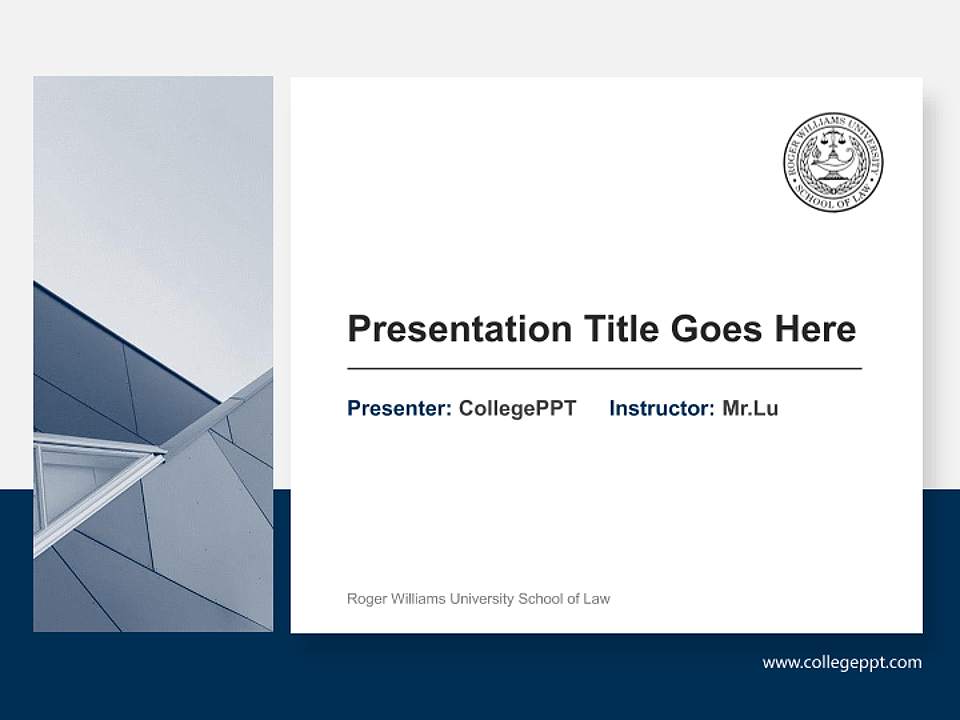Open the www.collegeppt.com link
The width and height of the screenshot is (960, 720).
(841, 662)
